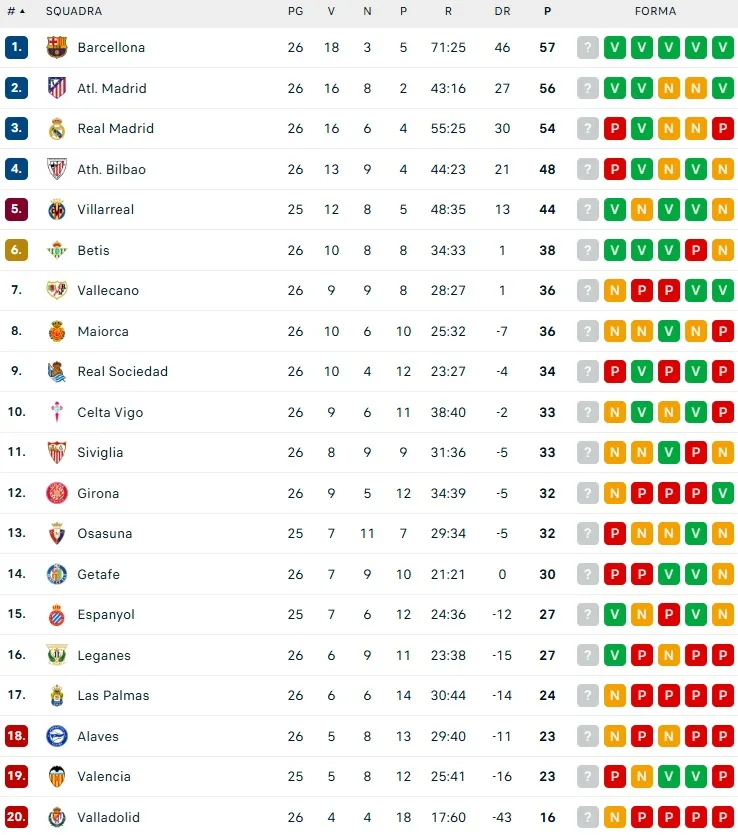738x835 pixels.
Task: Click the Villarreal yellow crest icon
Action: [57, 209]
